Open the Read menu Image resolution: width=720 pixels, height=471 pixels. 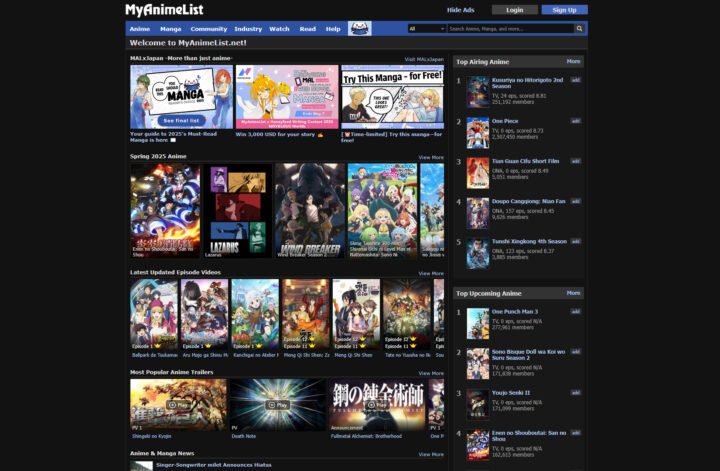tap(308, 28)
